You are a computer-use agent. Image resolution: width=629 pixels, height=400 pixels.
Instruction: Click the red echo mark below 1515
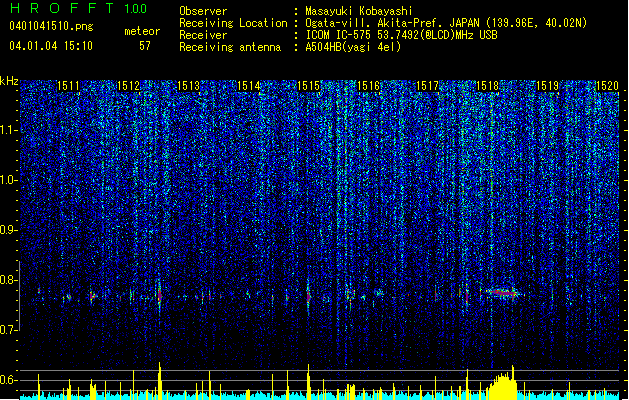coord(308,296)
